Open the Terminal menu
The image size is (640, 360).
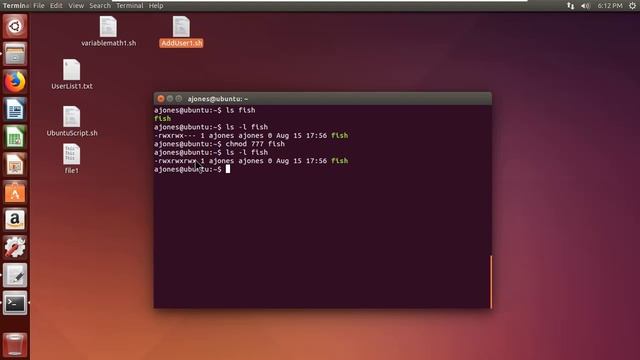point(130,6)
